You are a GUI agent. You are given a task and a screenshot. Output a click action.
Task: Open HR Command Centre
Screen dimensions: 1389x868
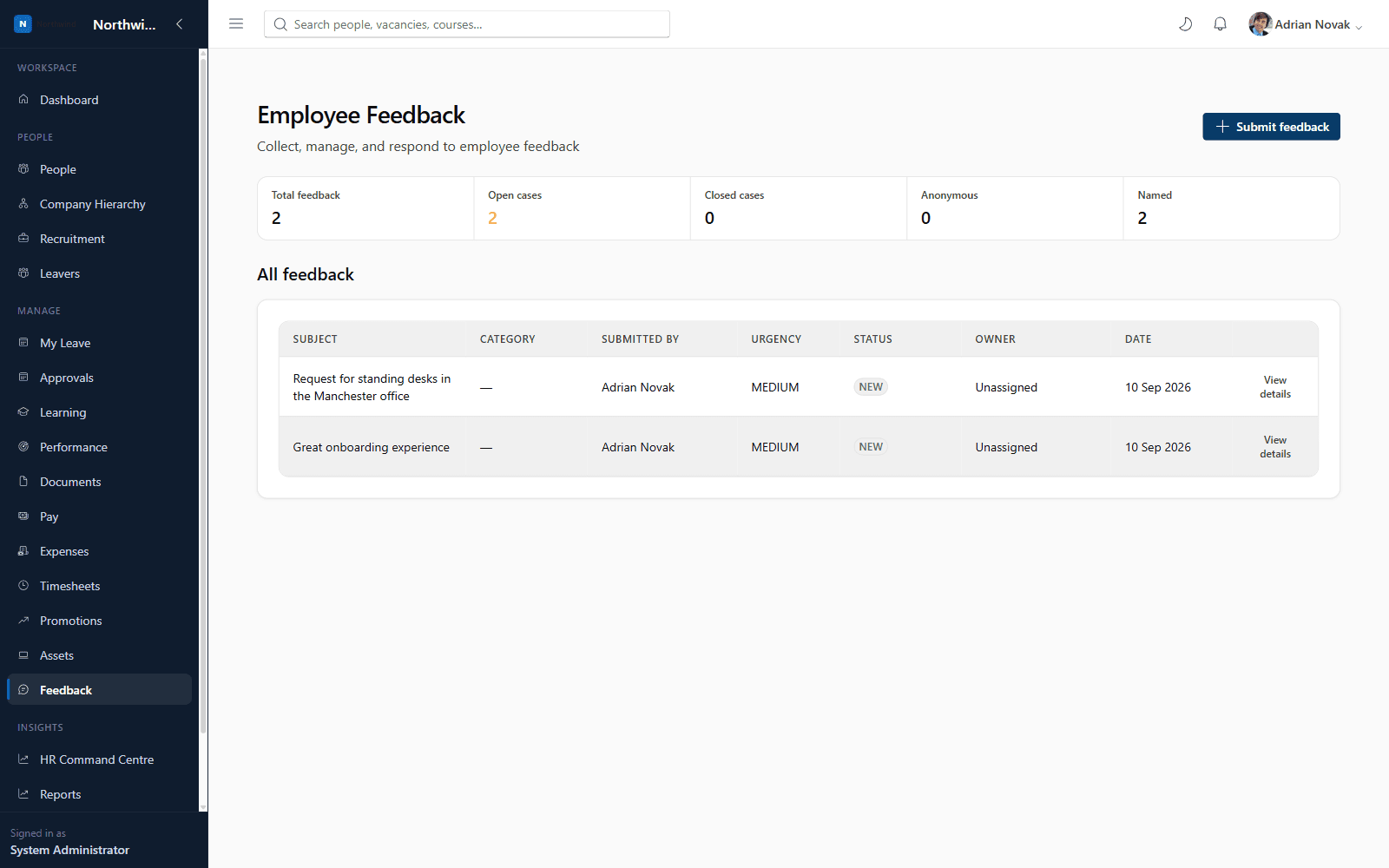(x=99, y=759)
